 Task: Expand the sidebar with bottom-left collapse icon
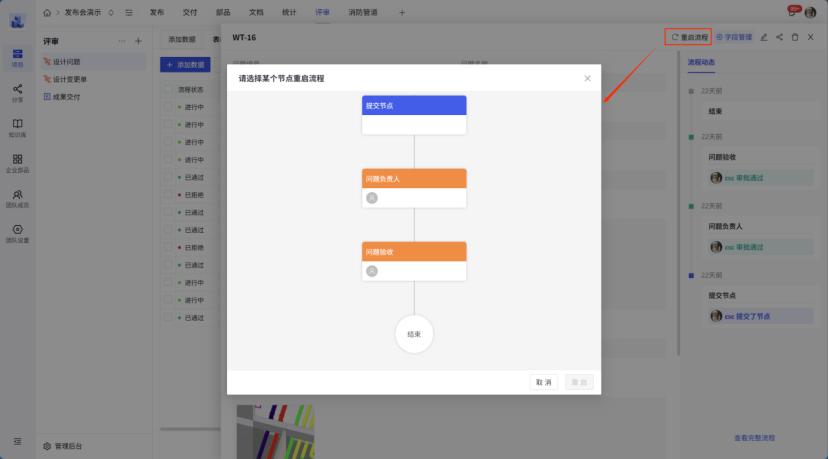click(x=18, y=441)
